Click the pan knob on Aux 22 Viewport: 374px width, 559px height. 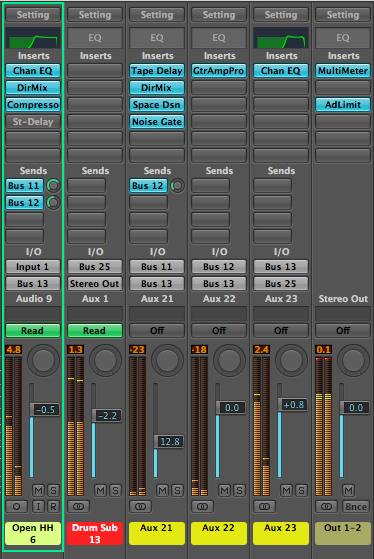230,360
